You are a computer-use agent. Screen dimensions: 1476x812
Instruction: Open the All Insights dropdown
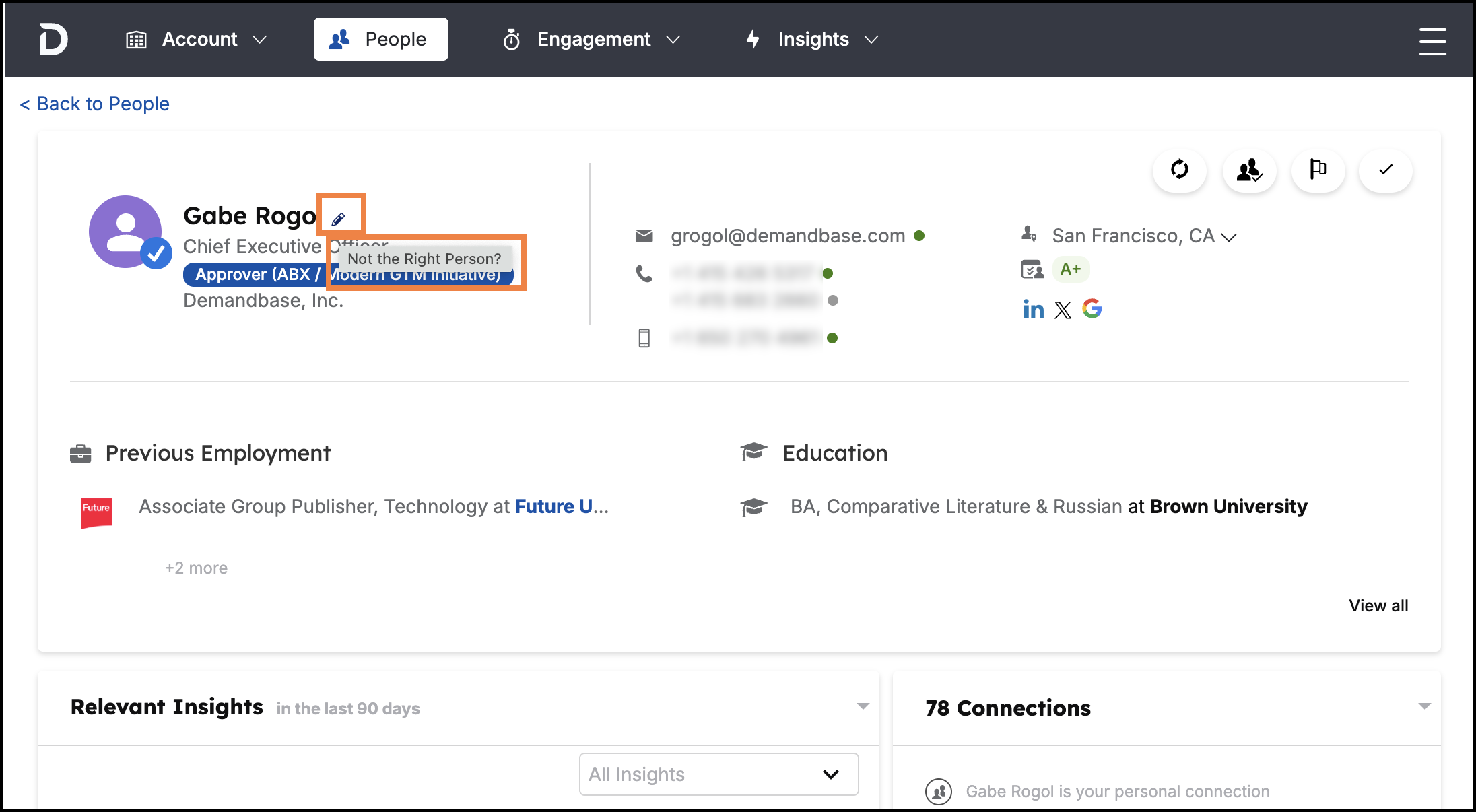[718, 774]
